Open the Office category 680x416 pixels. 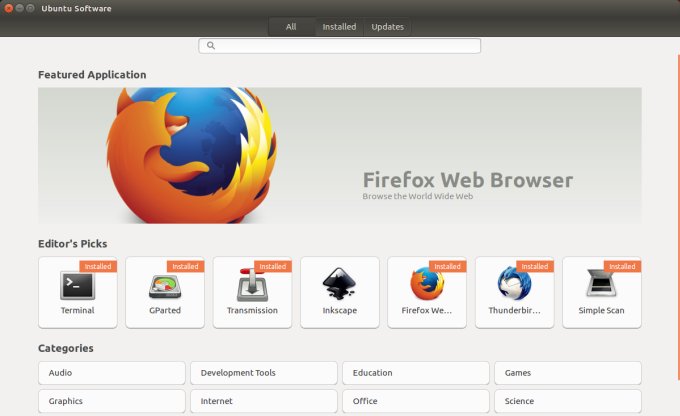416,401
